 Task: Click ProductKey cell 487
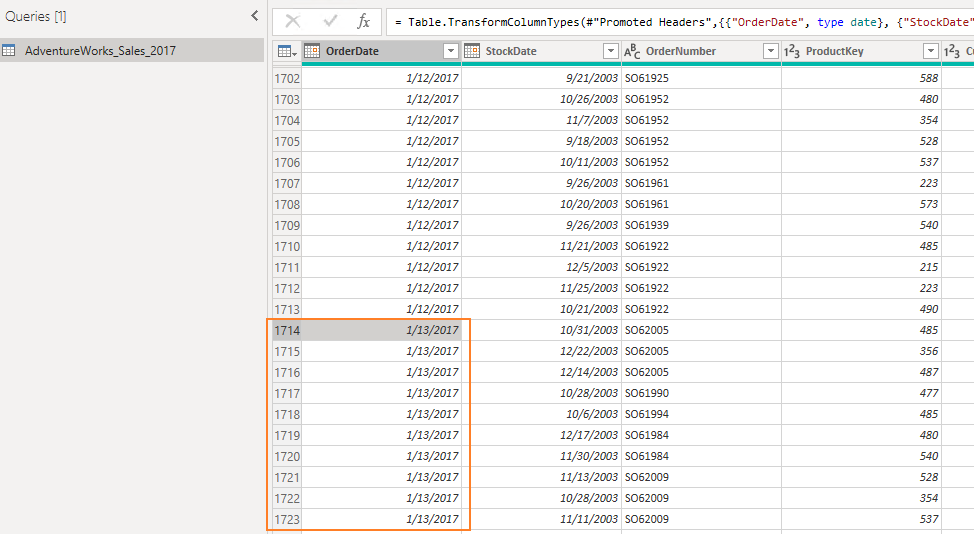coord(862,373)
